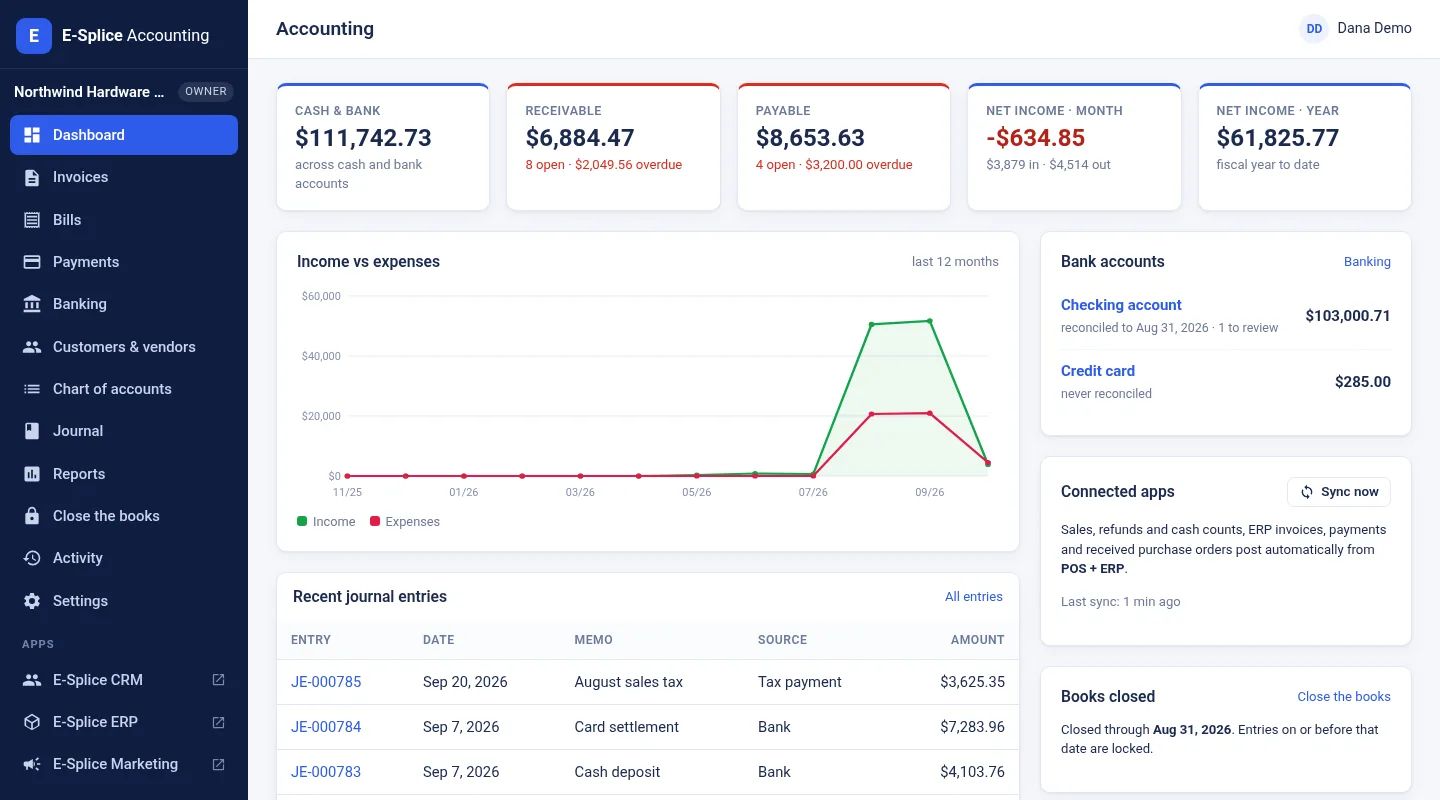Click Close the books link in Books closed
1440x800 pixels.
pyautogui.click(x=1344, y=697)
